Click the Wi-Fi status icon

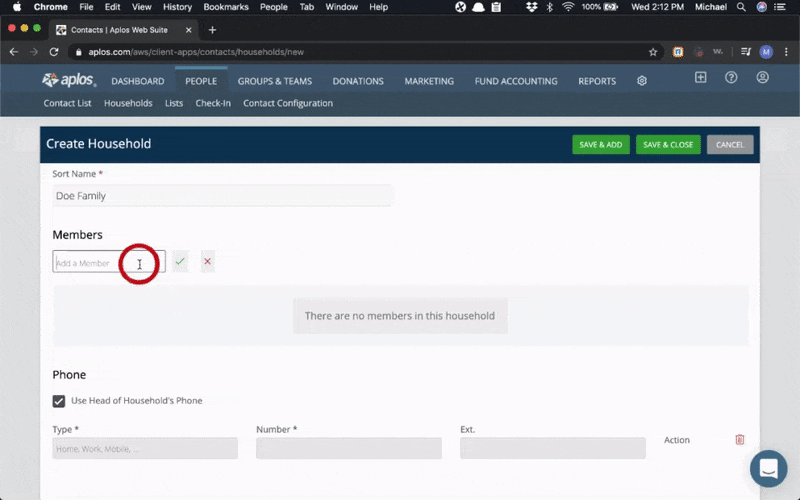(567, 7)
